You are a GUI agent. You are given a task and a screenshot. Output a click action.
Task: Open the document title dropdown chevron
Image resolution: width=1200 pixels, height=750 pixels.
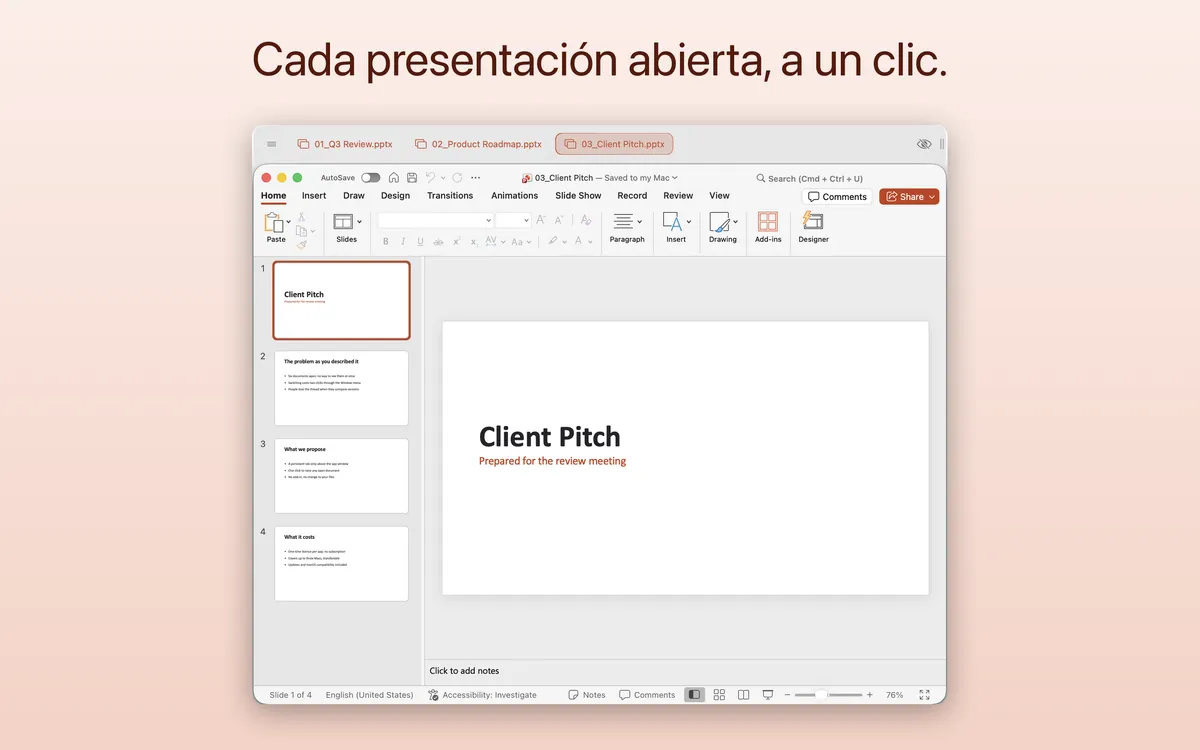click(675, 178)
